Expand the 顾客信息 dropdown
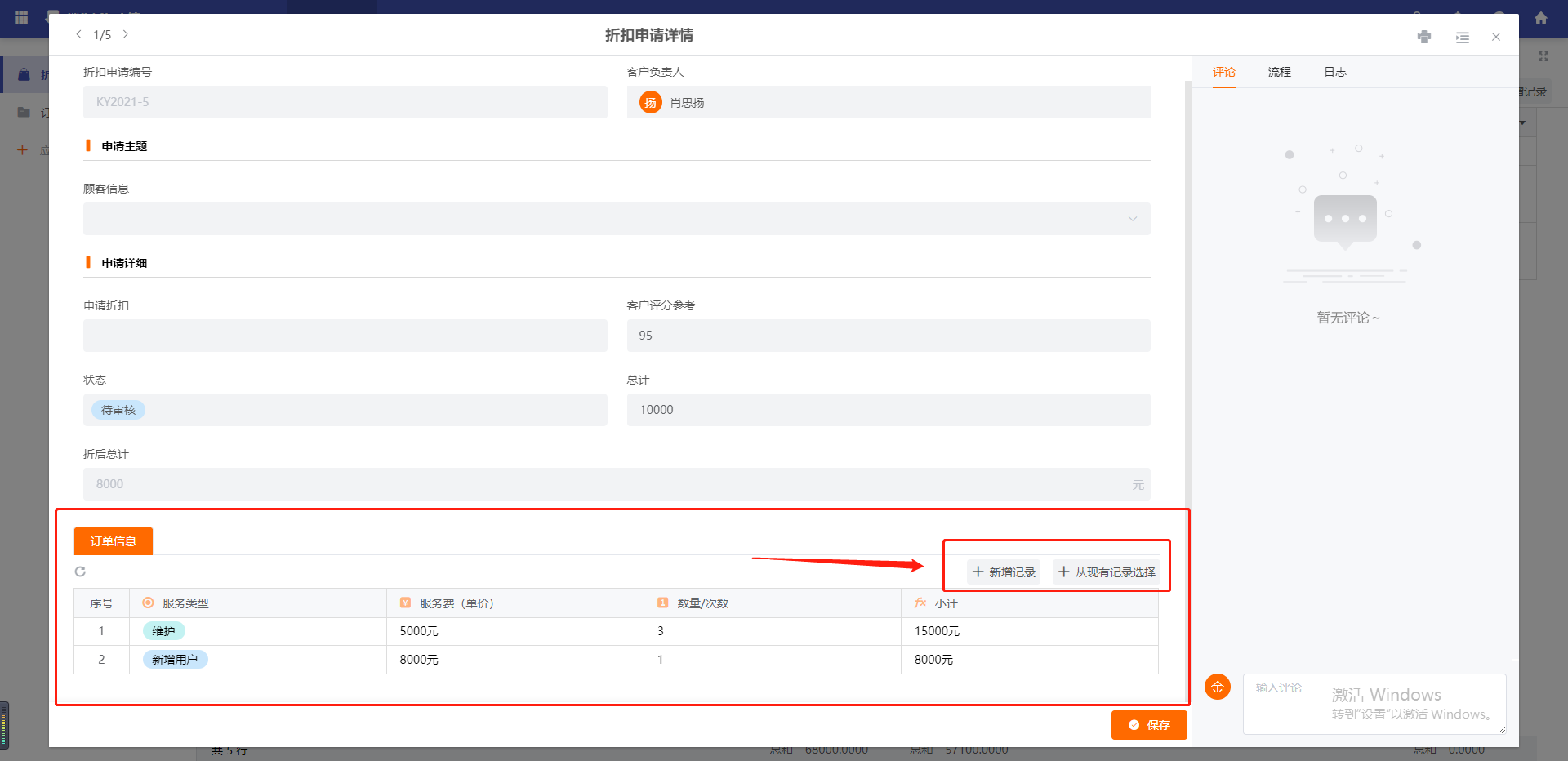 click(x=1133, y=219)
